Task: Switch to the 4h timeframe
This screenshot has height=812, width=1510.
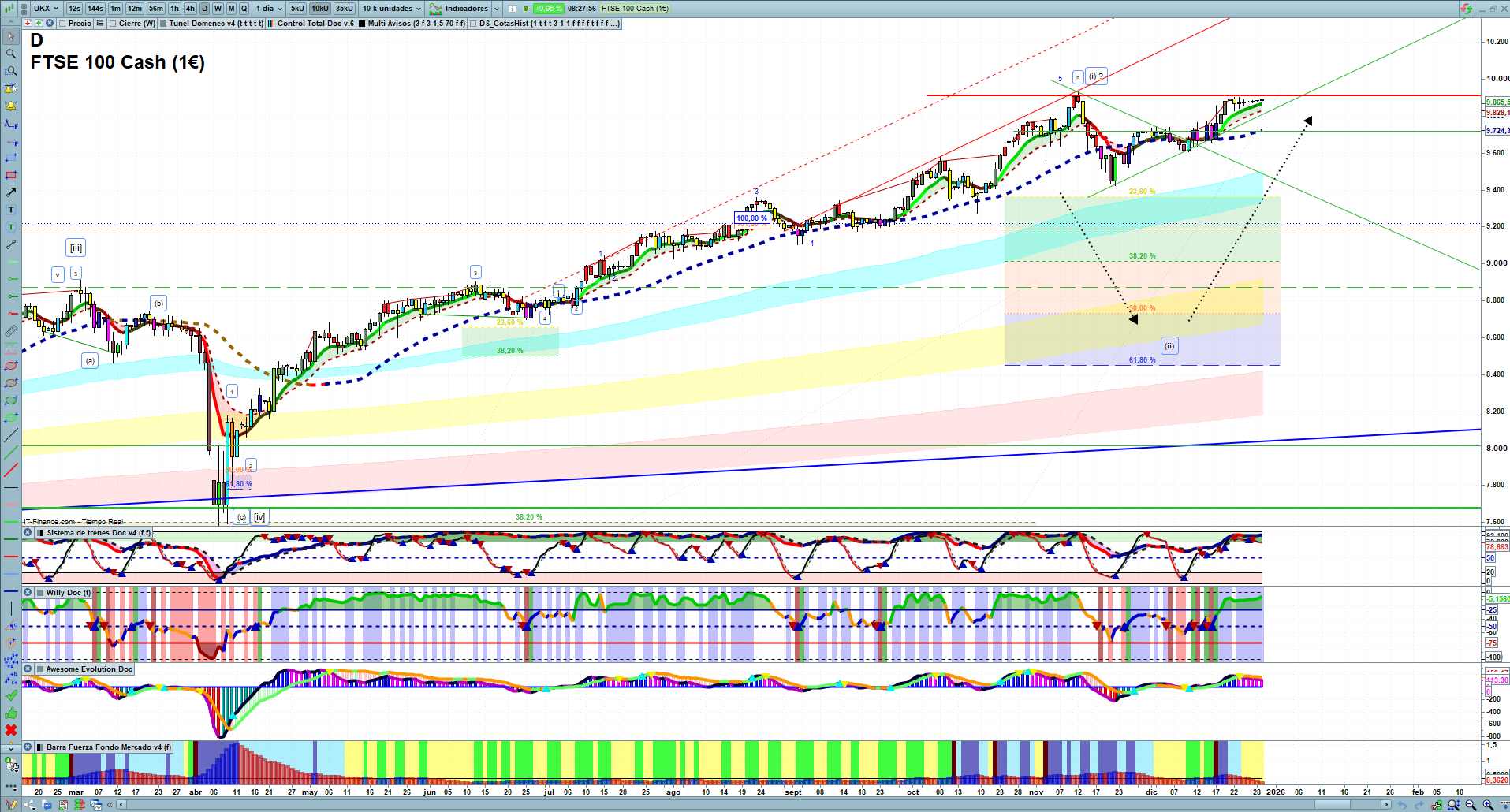Action: 190,9
